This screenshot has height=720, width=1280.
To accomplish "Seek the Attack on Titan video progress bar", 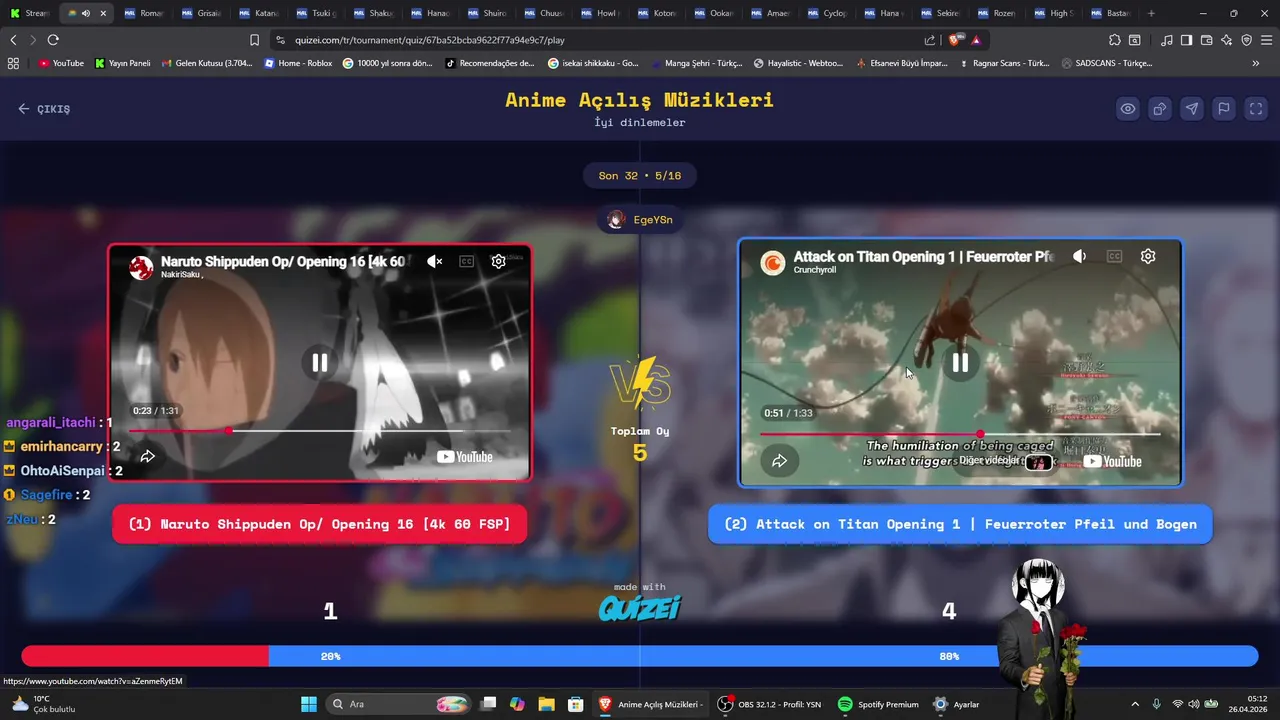I will tap(960, 434).
